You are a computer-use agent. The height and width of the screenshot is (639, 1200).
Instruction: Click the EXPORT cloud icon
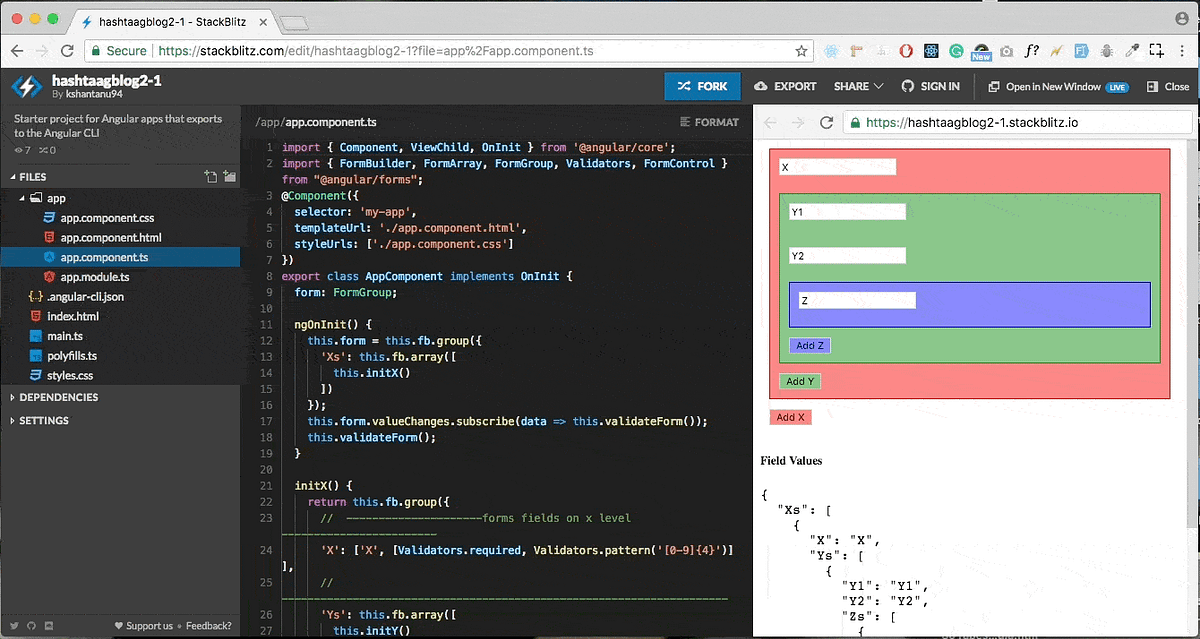coord(763,86)
